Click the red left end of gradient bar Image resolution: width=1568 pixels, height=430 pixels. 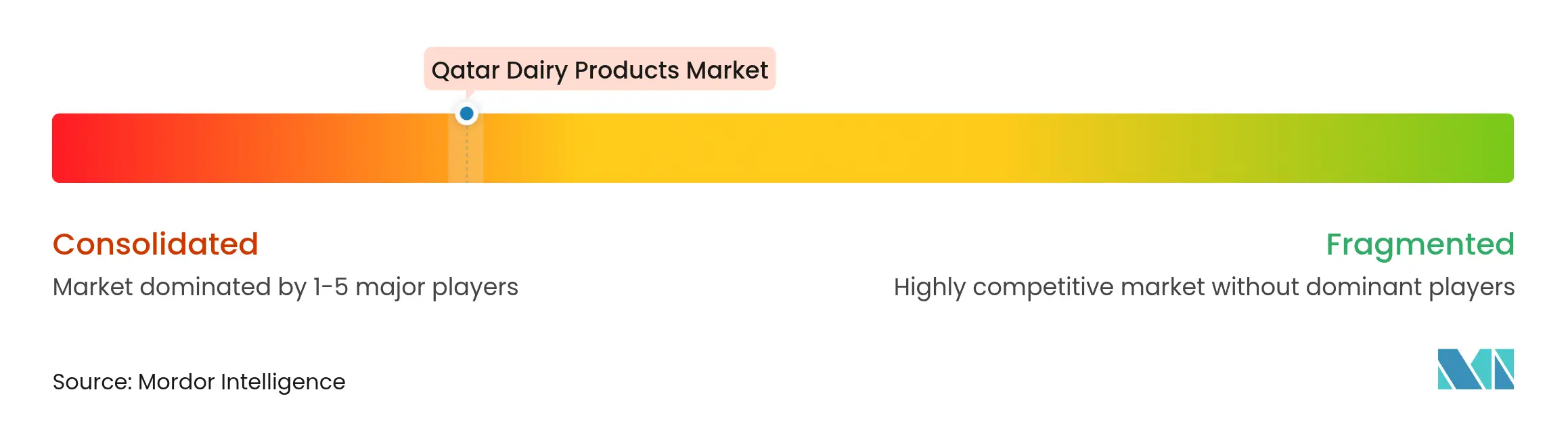[74, 148]
